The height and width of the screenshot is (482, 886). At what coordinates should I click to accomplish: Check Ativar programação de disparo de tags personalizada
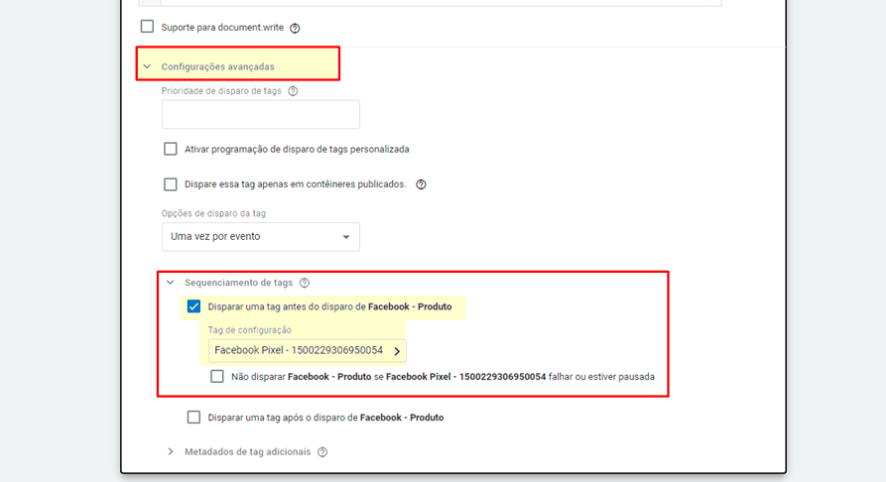170,149
